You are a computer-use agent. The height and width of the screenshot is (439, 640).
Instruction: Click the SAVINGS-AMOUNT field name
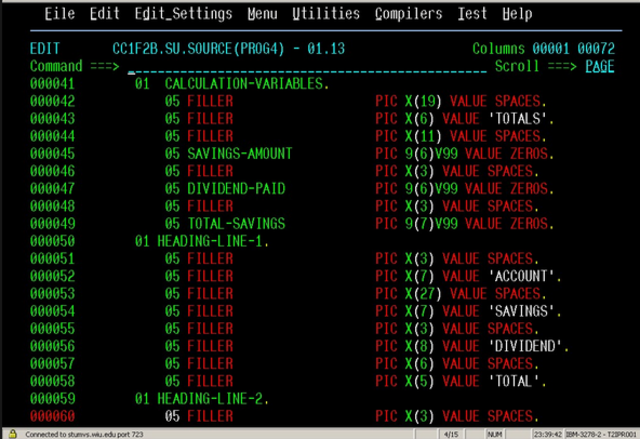(240, 154)
